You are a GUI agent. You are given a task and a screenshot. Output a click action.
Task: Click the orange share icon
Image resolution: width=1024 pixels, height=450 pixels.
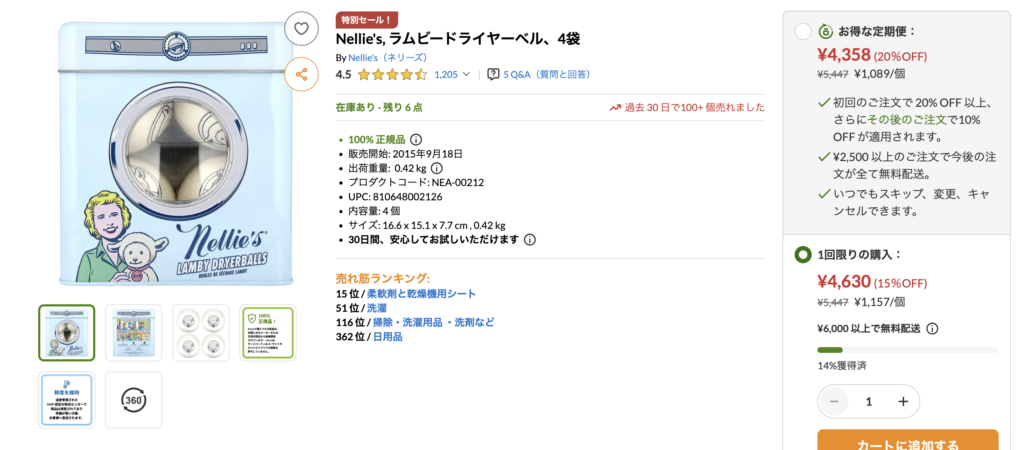[x=301, y=73]
